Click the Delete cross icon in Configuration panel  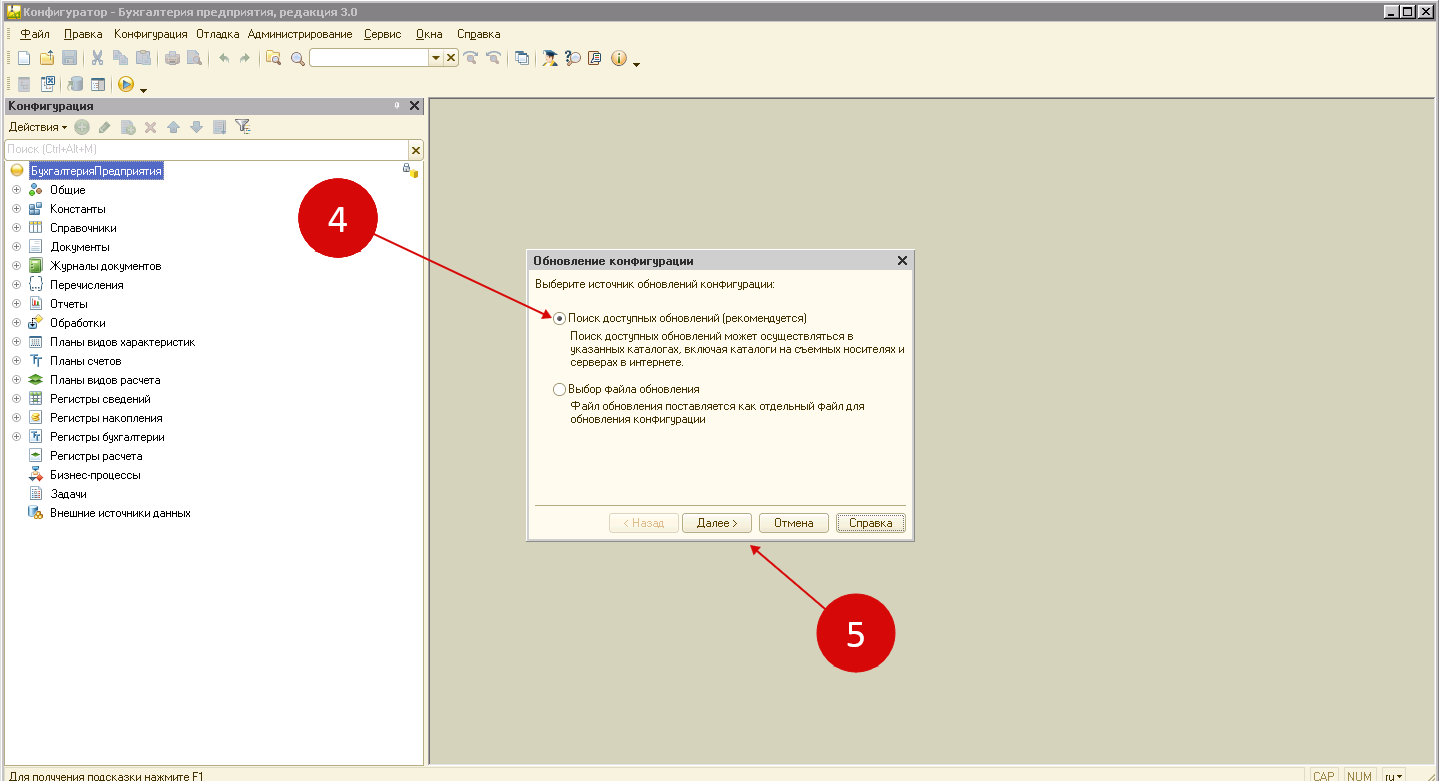click(x=150, y=127)
